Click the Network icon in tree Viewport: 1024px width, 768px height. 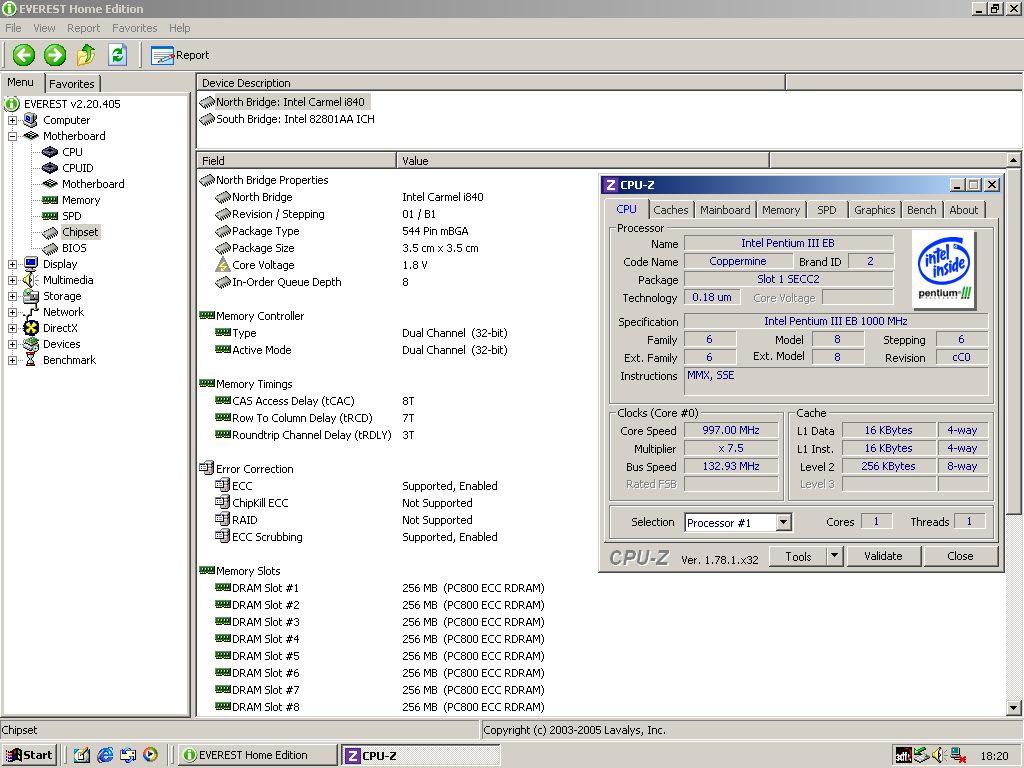31,312
